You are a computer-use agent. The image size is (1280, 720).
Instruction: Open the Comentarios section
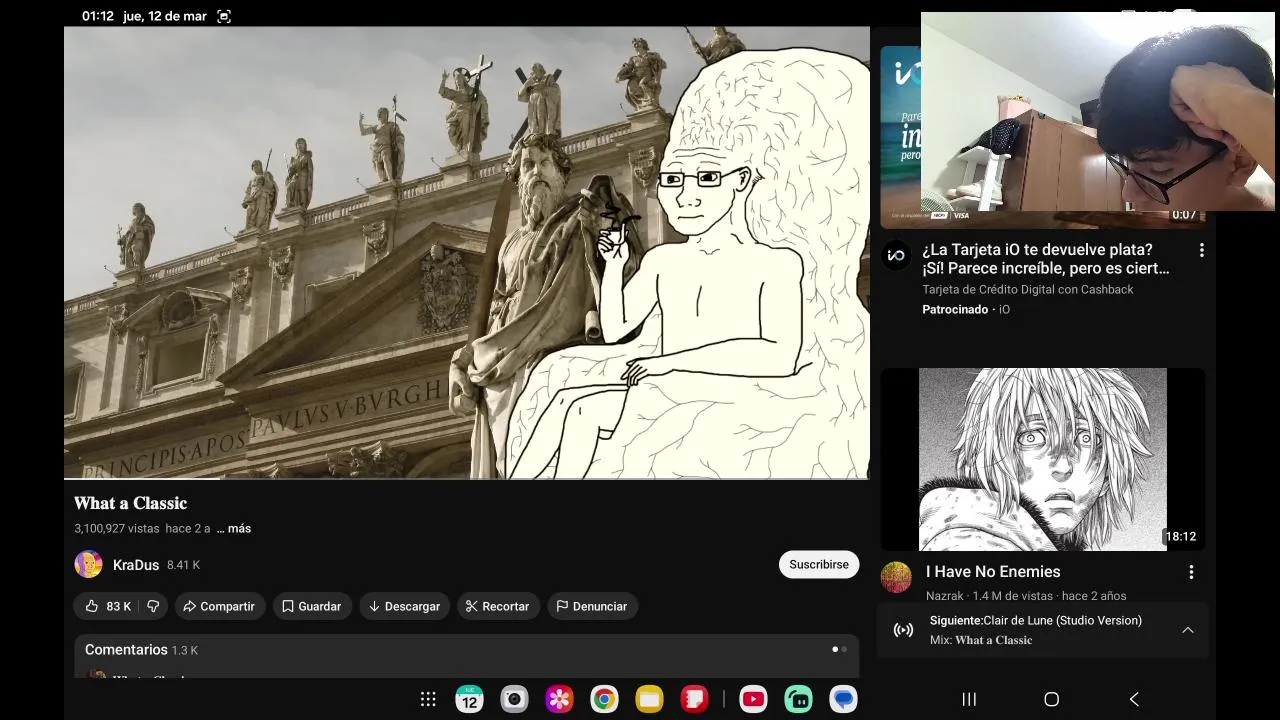tap(466, 655)
